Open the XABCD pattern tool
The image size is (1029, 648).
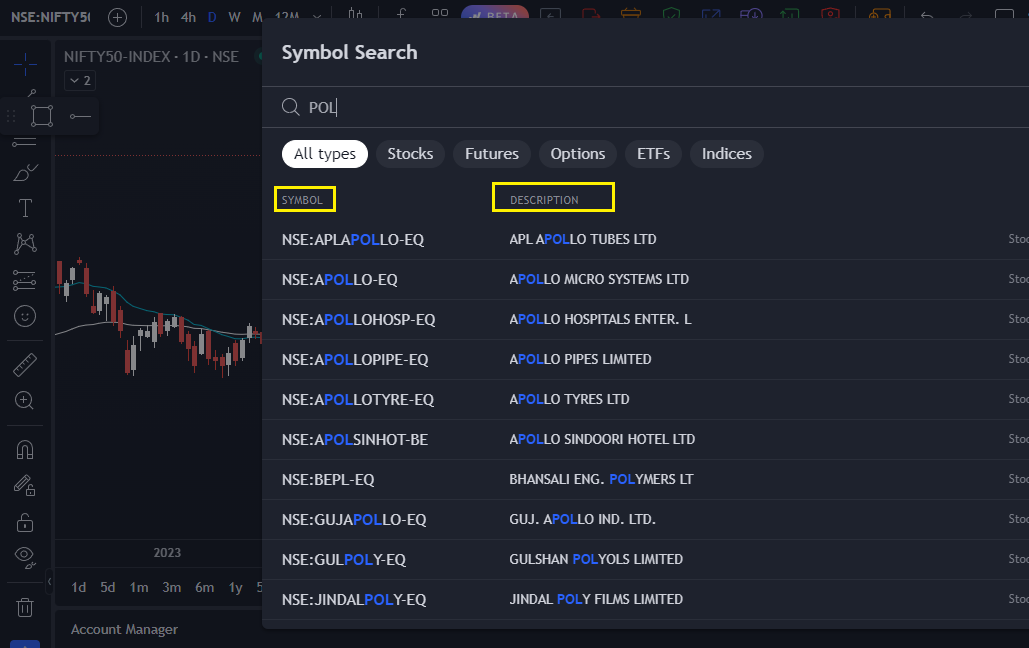point(25,244)
